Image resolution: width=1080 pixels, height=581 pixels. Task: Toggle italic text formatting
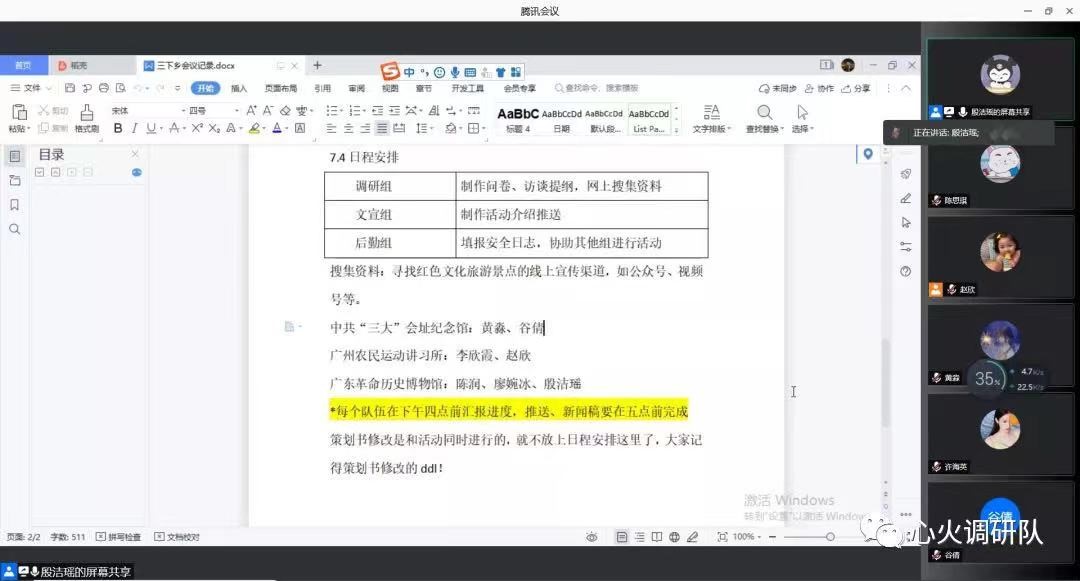(x=135, y=128)
